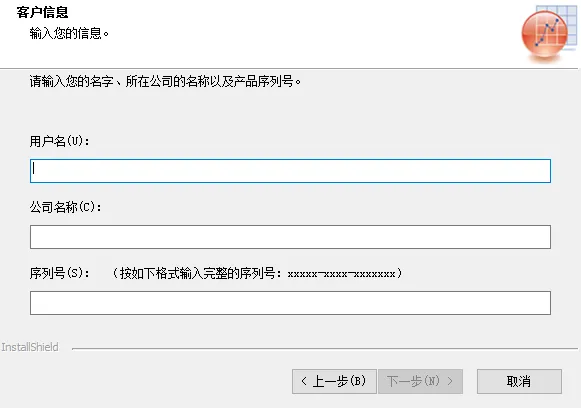Image resolution: width=581 pixels, height=408 pixels.
Task: Click the instruction text about 产品序列号
Action: click(165, 81)
